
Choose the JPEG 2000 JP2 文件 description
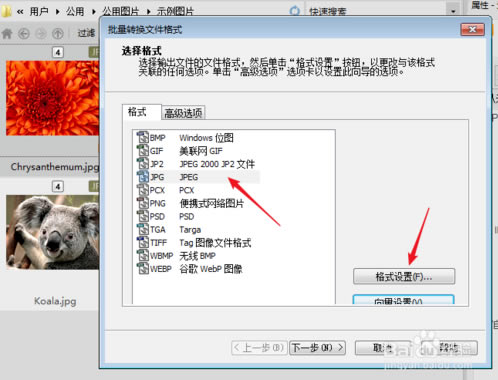(x=217, y=164)
